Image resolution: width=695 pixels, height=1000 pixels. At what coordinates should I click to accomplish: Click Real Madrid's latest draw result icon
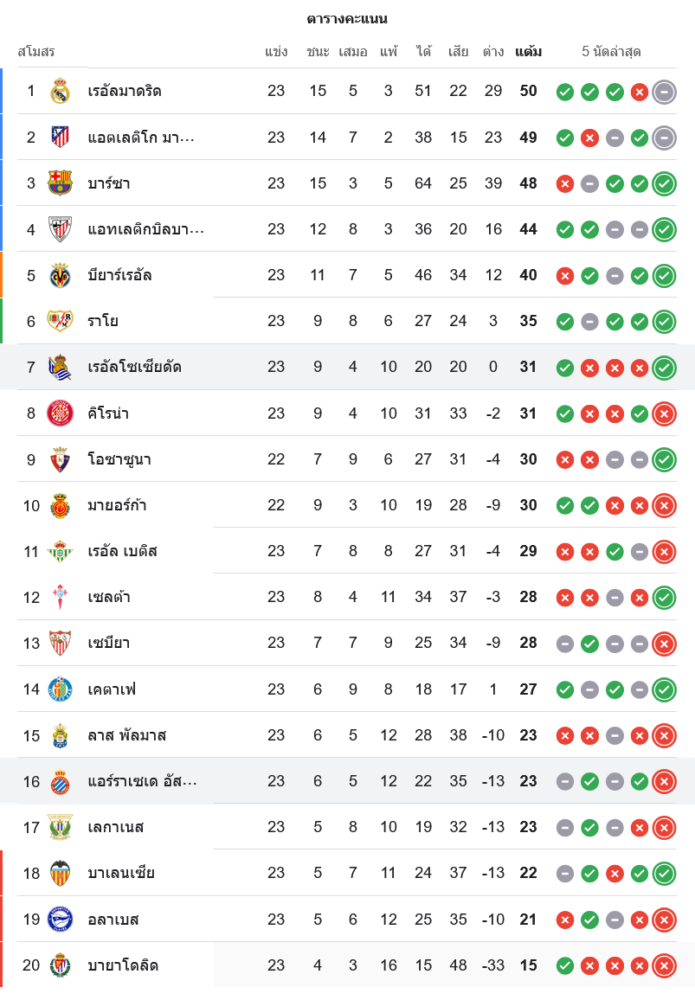pyautogui.click(x=664, y=92)
